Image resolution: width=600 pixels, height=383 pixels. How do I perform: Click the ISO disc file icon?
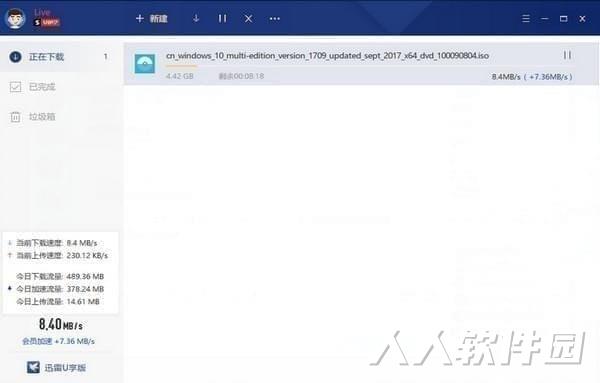[145, 64]
